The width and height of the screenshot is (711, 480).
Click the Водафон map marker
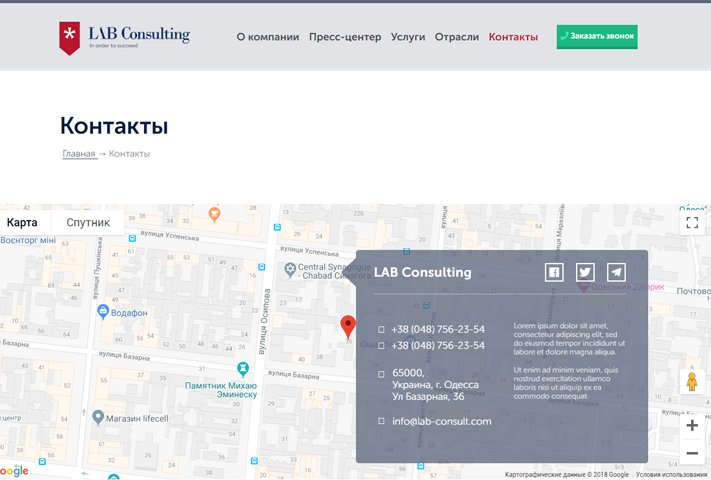pos(103,311)
